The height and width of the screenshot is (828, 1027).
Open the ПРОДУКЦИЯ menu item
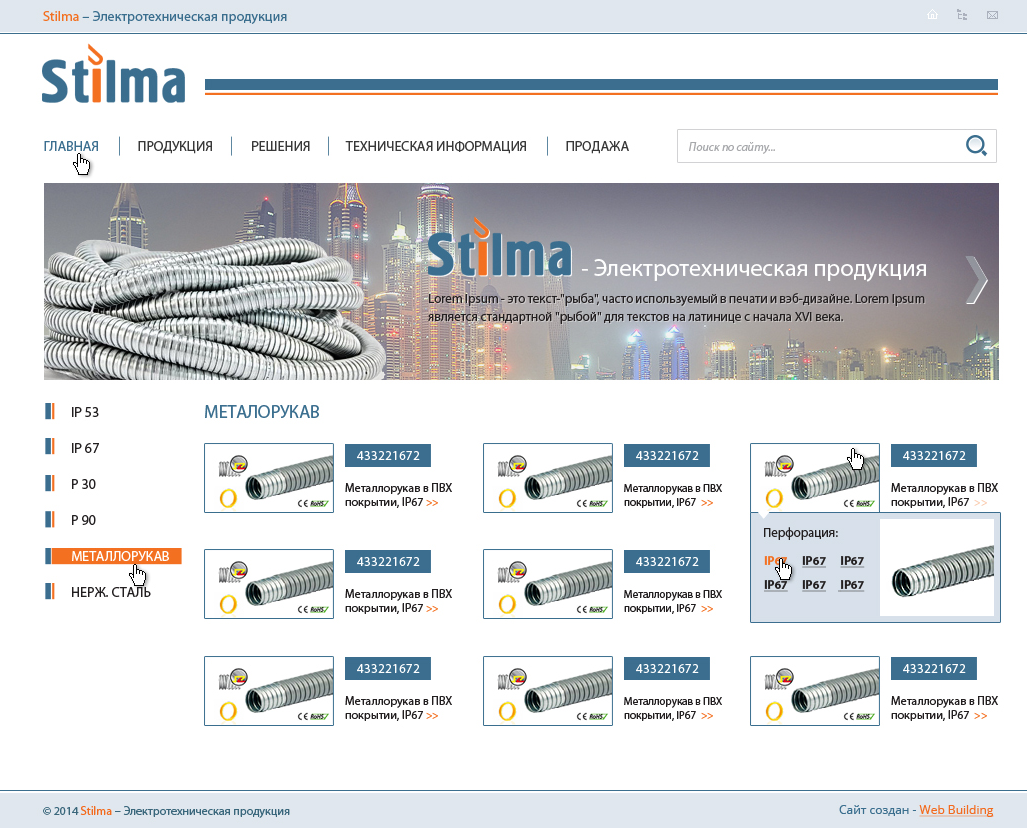(175, 146)
